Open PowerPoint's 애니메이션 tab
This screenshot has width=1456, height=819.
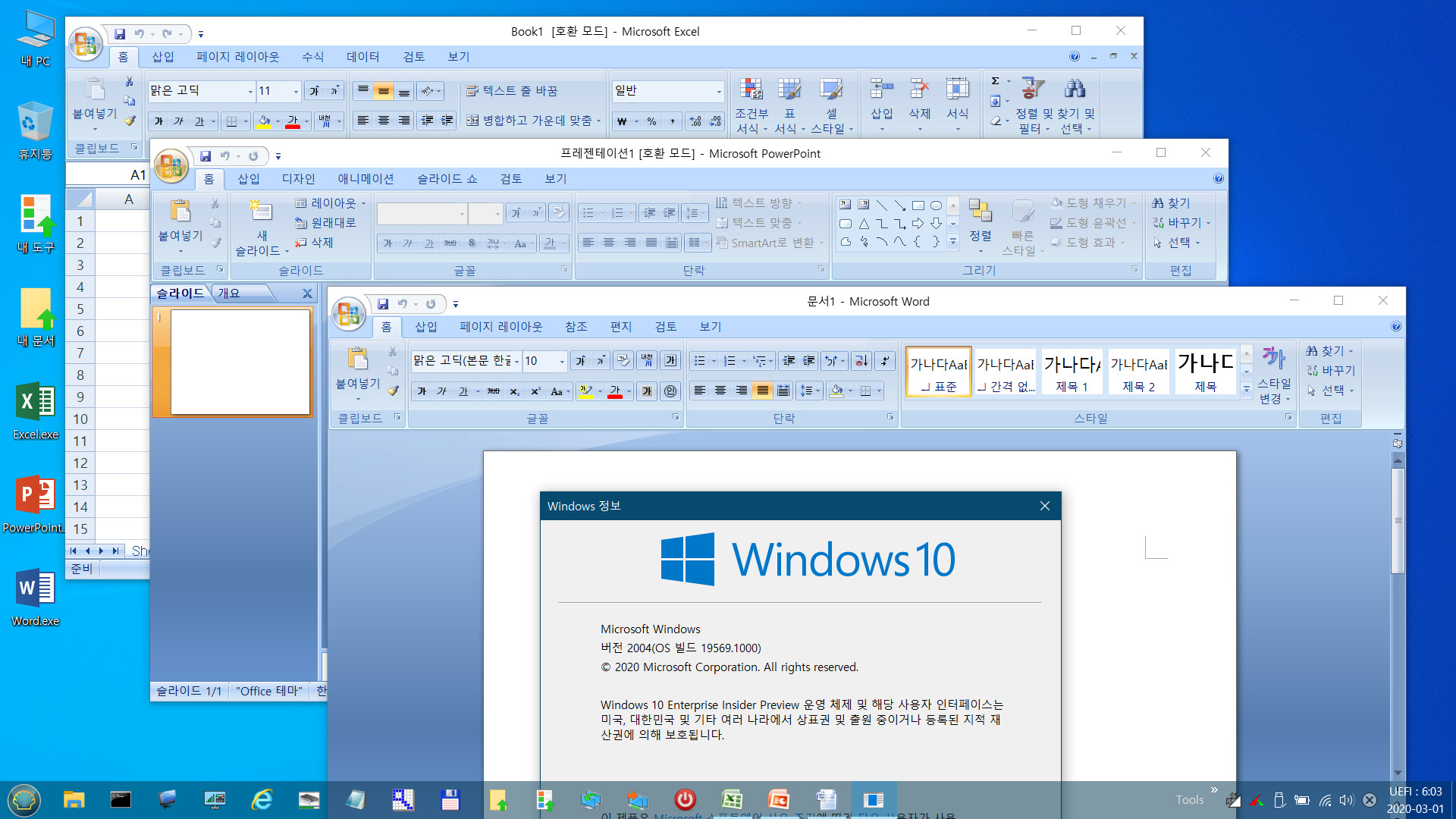pos(366,179)
